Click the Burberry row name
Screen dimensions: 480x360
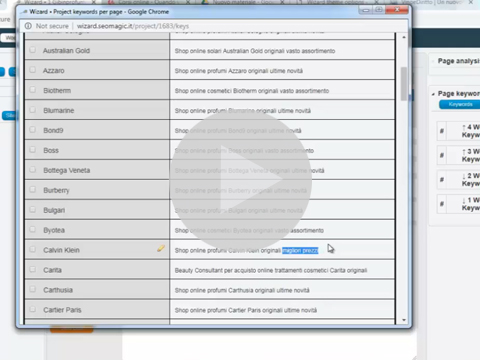[x=56, y=190]
